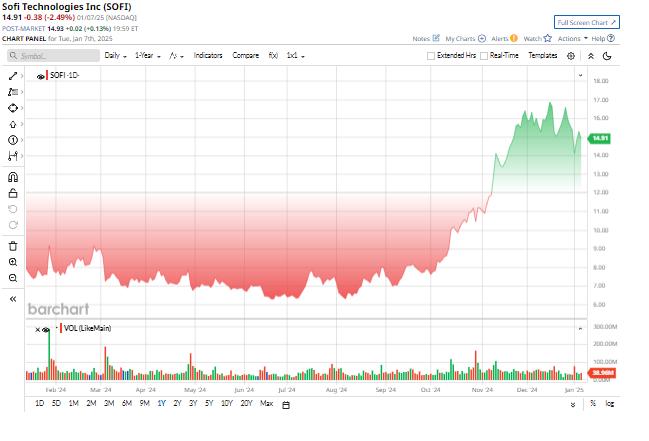The width and height of the screenshot is (649, 441).
Task: Open My Charts arrow icon
Action: coord(482,39)
